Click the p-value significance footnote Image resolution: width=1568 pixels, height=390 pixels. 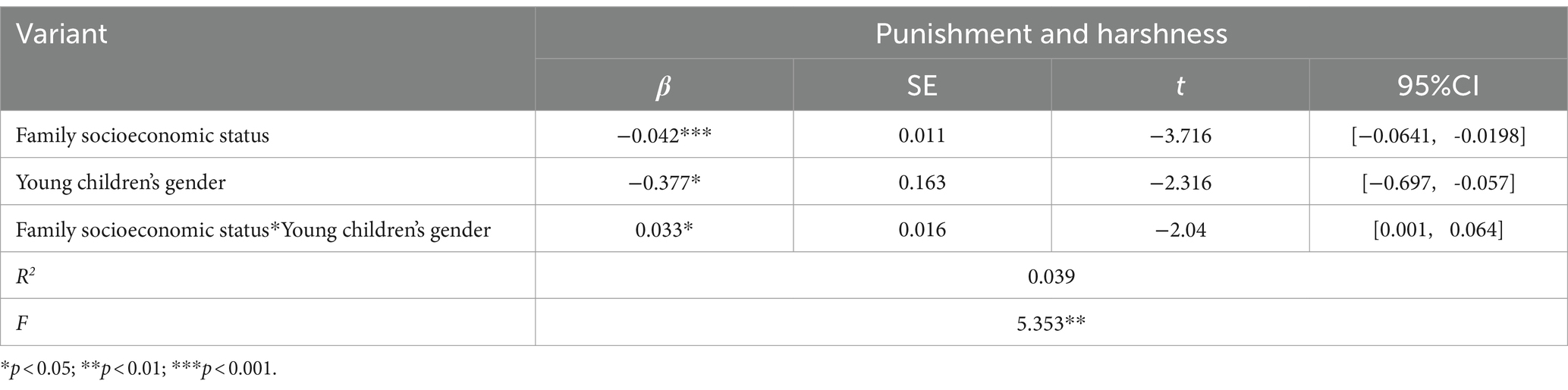pyautogui.click(x=139, y=370)
